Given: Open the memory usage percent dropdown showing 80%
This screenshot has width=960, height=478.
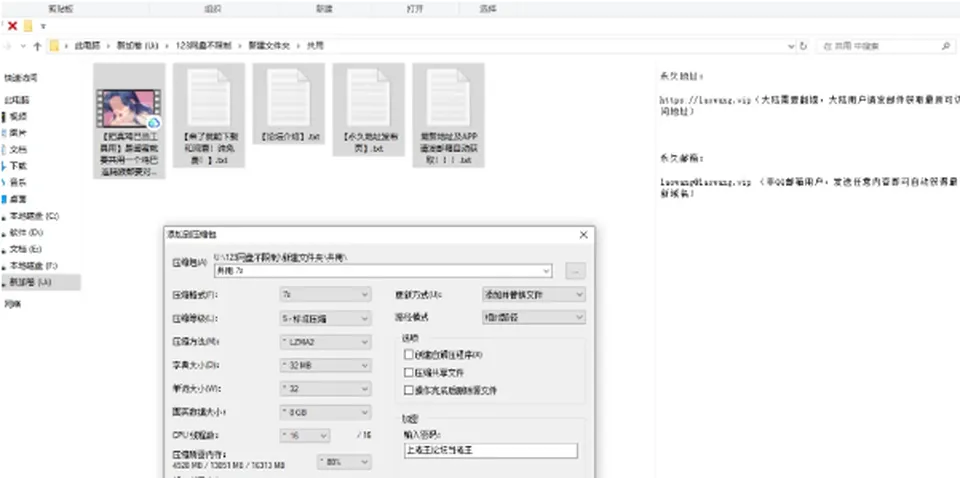Looking at the screenshot, I should coord(344,462).
